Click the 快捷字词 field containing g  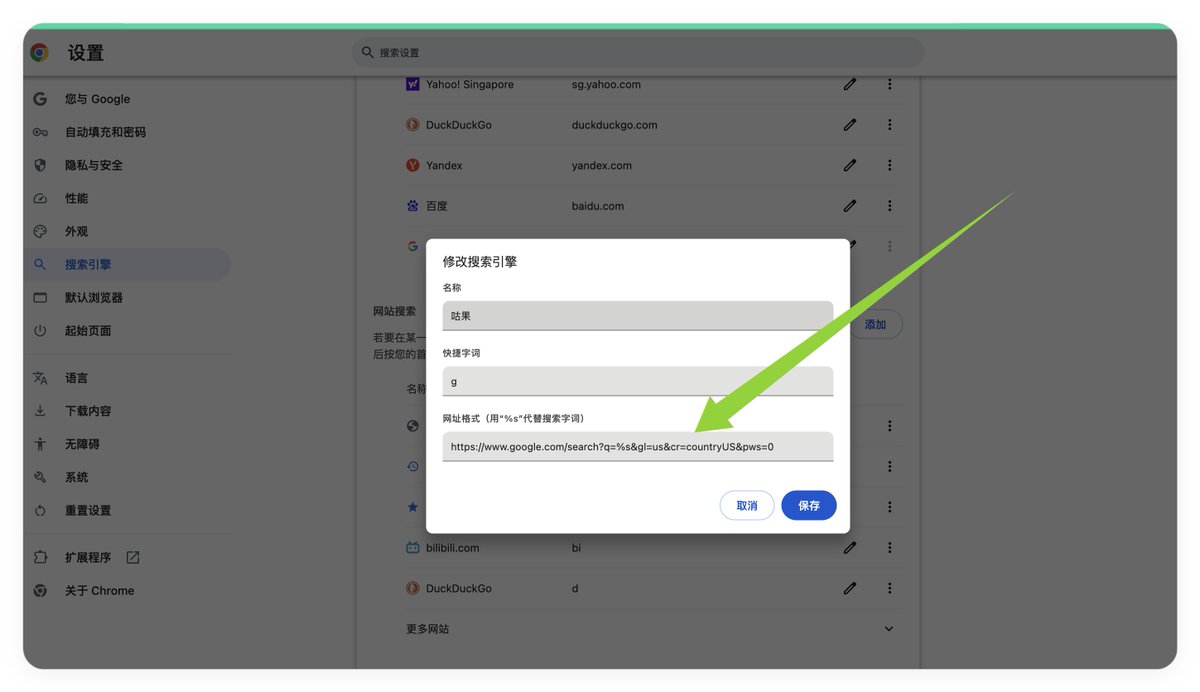[638, 381]
